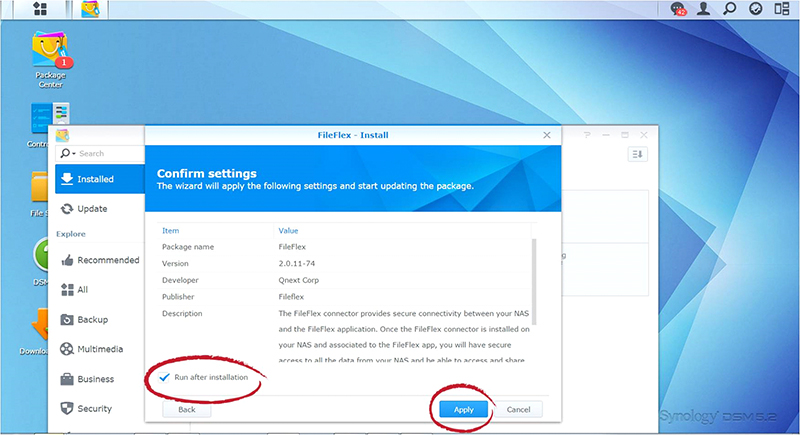This screenshot has width=800, height=435.
Task: Open Package Center desktop shortcut
Action: [50, 59]
